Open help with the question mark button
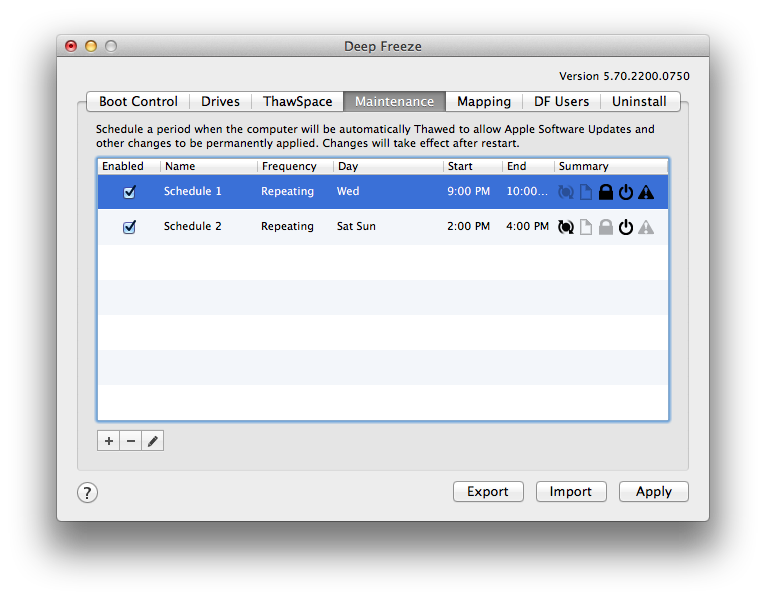This screenshot has width=766, height=600. (x=87, y=493)
